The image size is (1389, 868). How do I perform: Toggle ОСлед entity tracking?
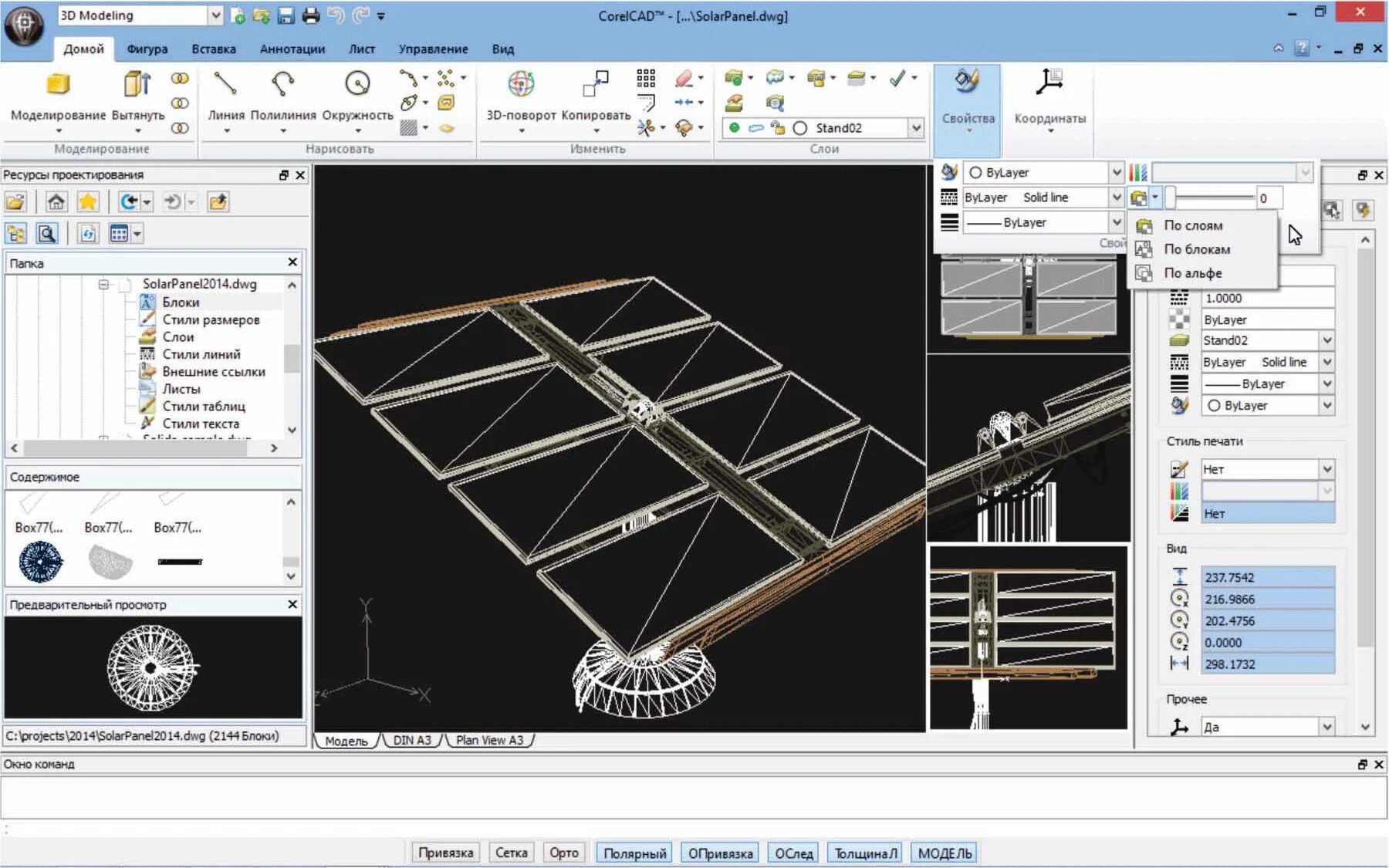click(794, 853)
